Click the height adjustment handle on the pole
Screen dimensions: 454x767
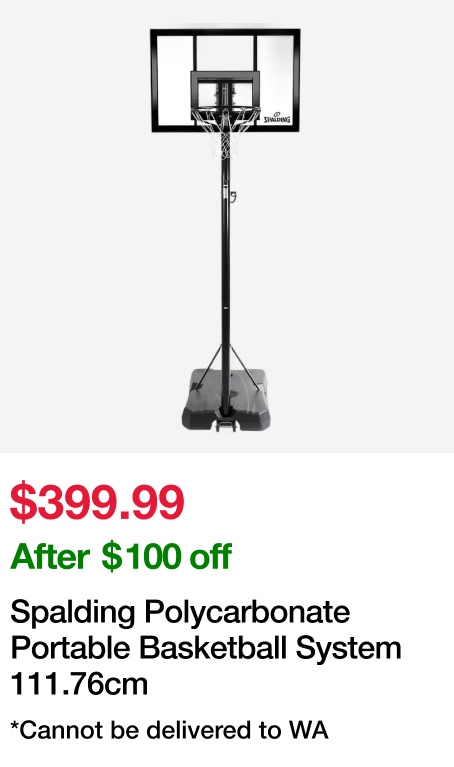point(233,196)
